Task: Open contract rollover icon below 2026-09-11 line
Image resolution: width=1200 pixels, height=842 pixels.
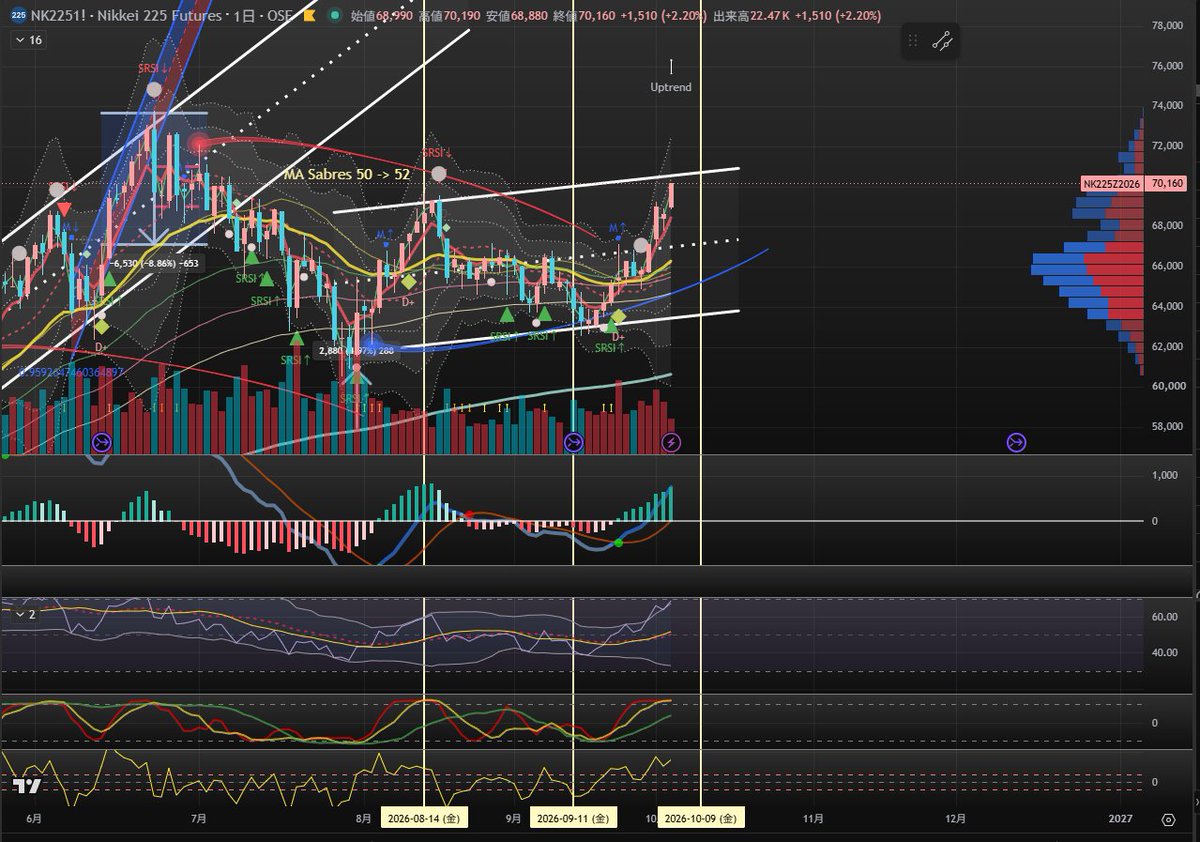Action: (574, 441)
